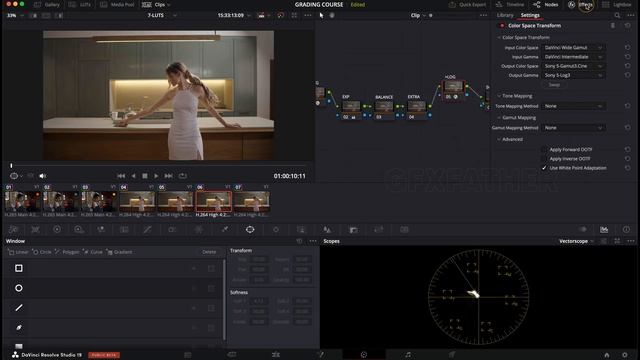Toggle Timeline panel in top bar
The height and width of the screenshot is (360, 640).
(x=510, y=5)
